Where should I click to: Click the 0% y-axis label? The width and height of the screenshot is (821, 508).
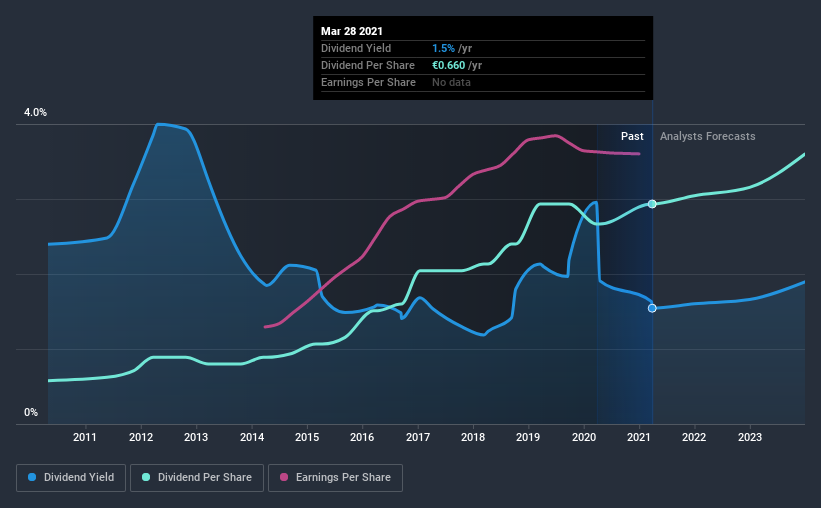31,412
